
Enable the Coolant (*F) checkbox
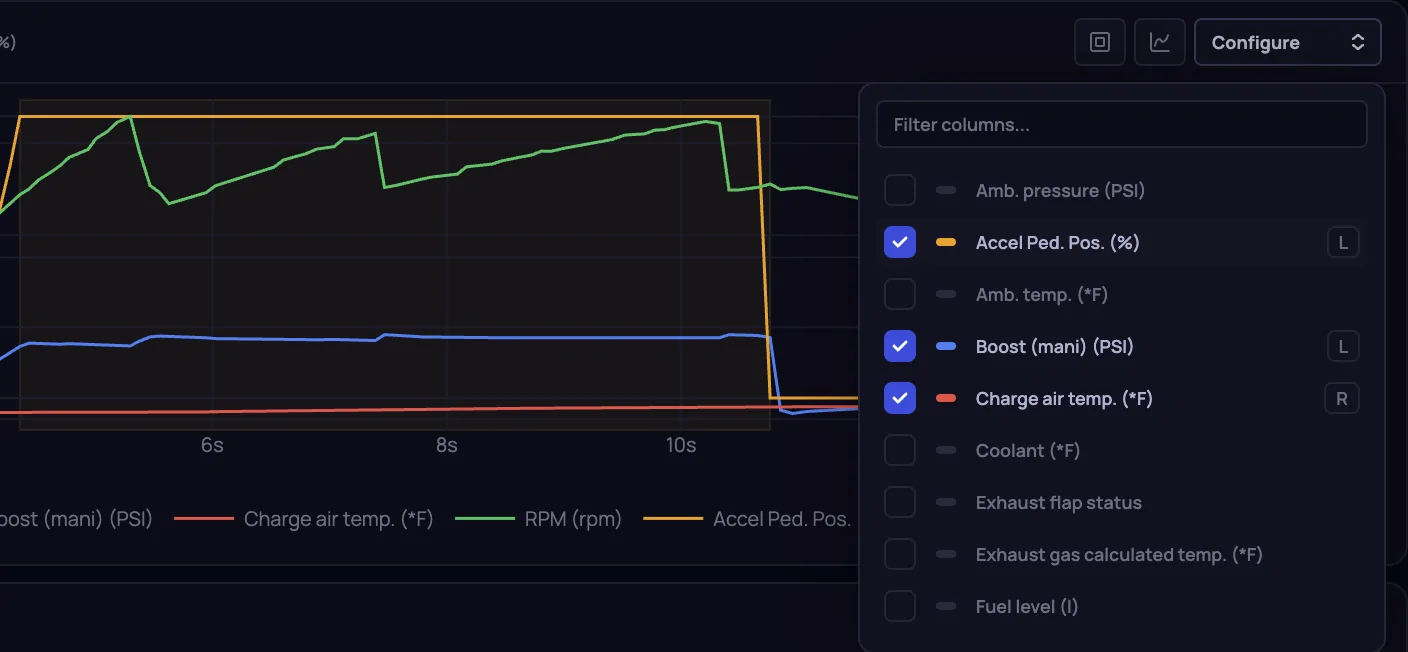(x=900, y=450)
